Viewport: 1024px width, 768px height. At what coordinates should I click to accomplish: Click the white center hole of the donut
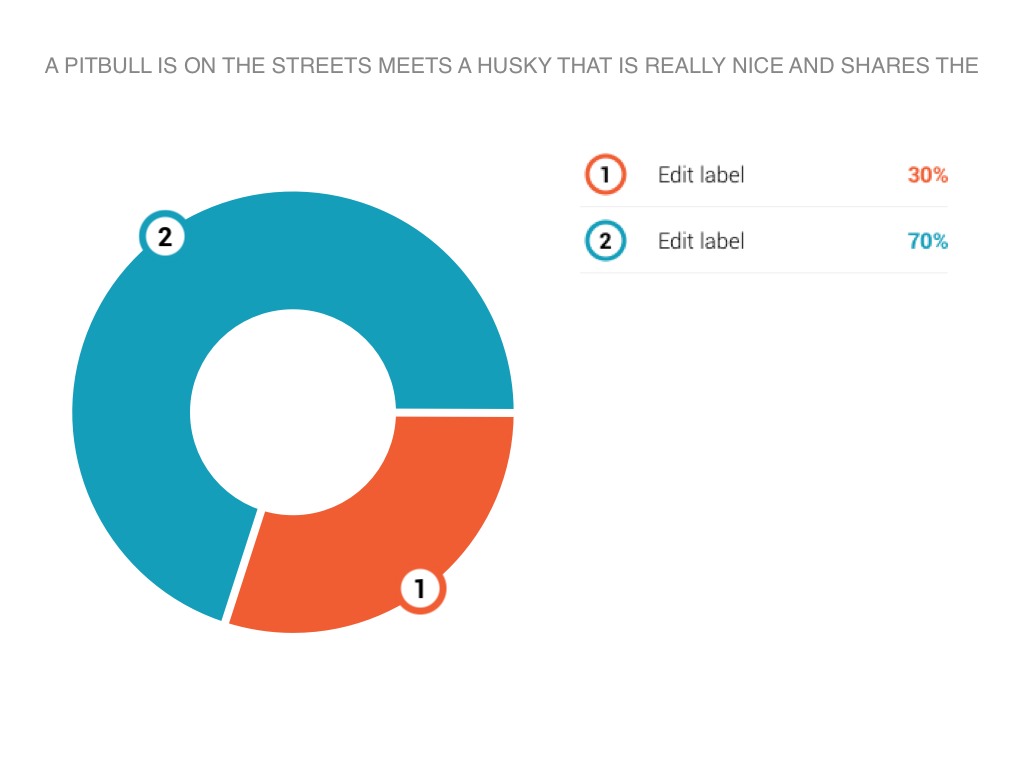point(293,412)
